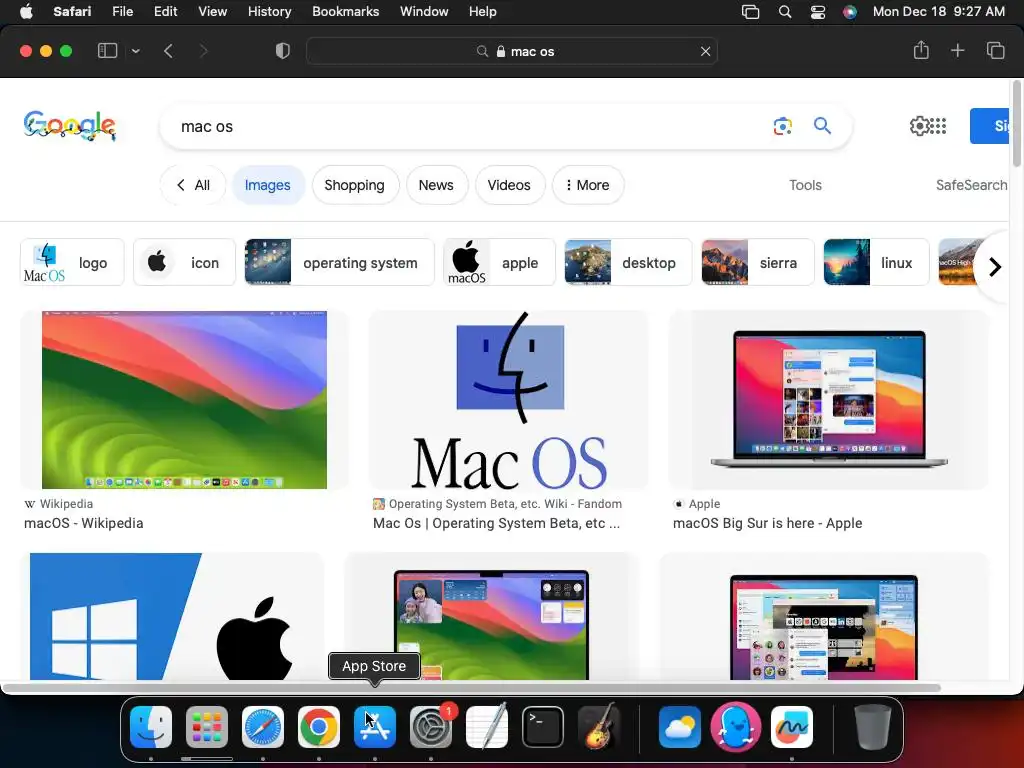The height and width of the screenshot is (768, 1024).
Task: Open System Settings from the Dock
Action: coord(431,727)
